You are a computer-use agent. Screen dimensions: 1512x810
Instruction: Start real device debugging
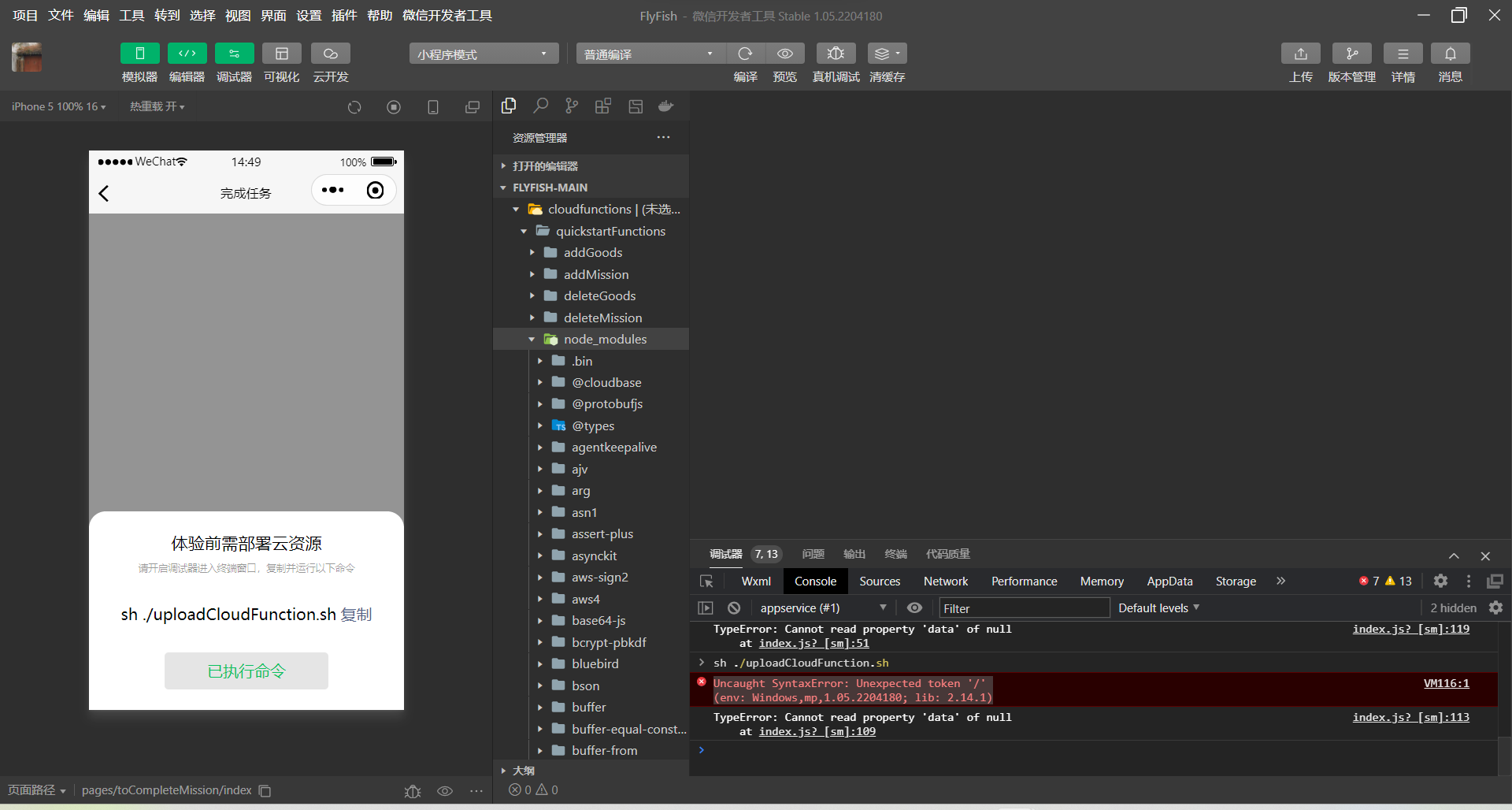coord(836,54)
